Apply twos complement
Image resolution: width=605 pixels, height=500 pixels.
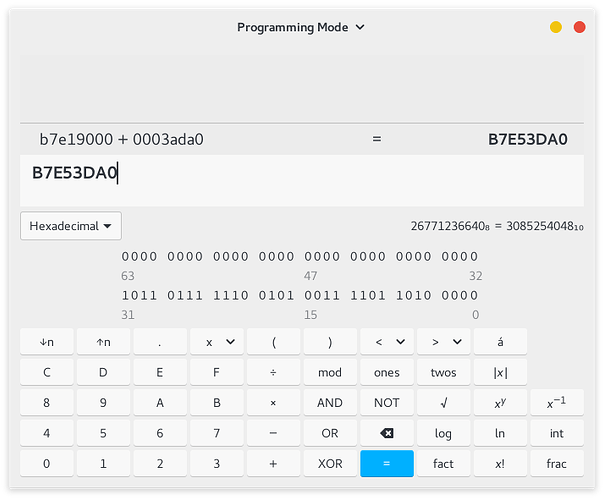click(443, 372)
